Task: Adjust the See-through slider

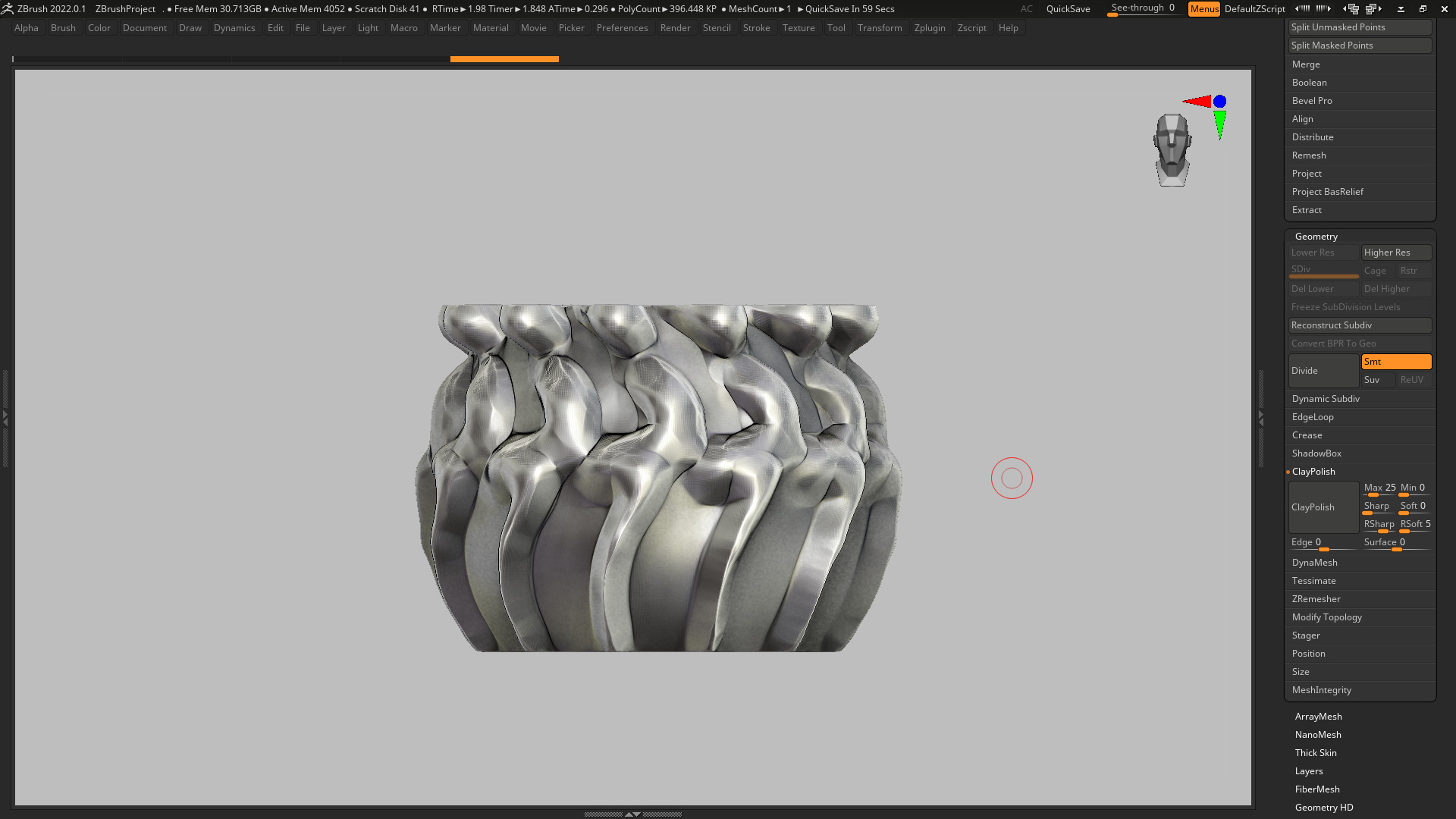Action: click(x=1143, y=9)
